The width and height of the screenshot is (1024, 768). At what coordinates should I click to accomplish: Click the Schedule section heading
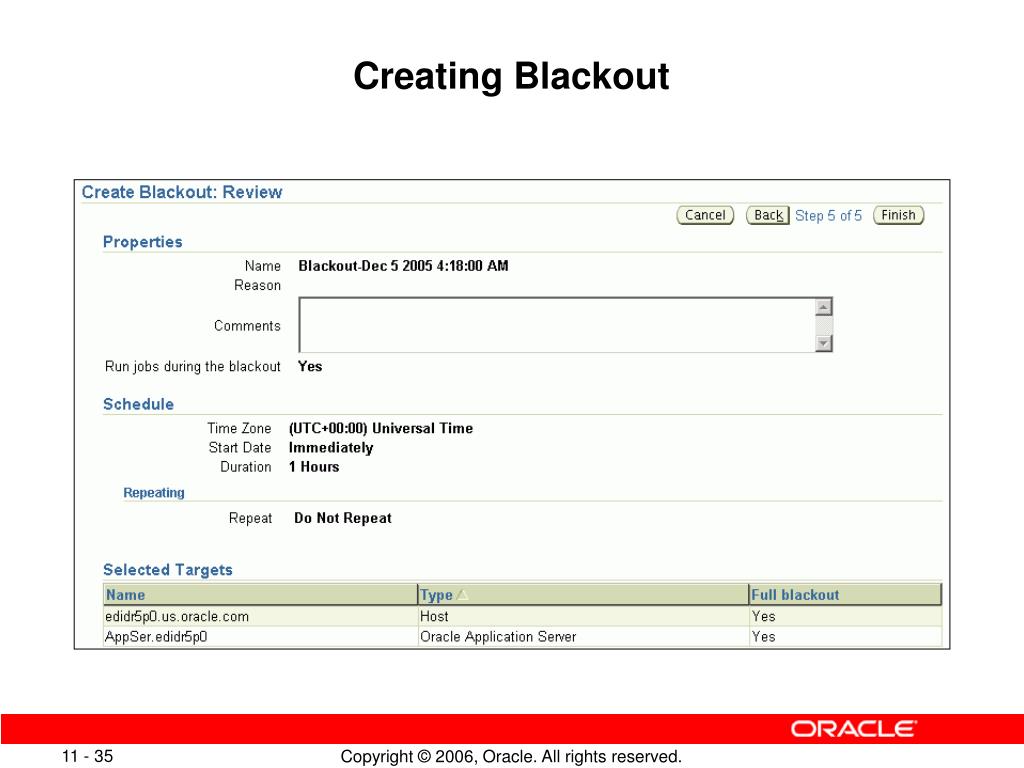[138, 404]
